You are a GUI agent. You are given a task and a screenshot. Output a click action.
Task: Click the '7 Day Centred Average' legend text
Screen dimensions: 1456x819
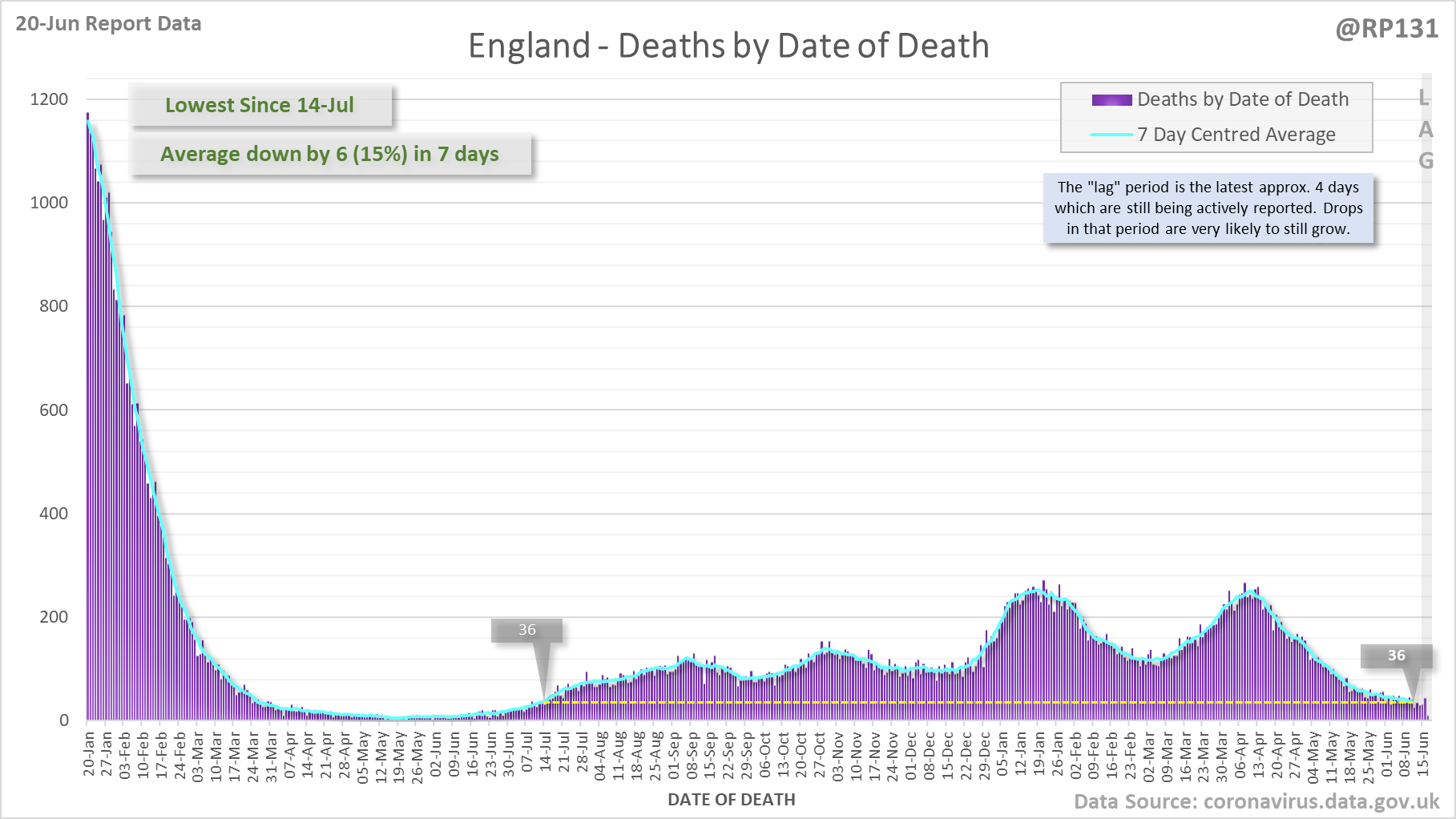click(1236, 135)
